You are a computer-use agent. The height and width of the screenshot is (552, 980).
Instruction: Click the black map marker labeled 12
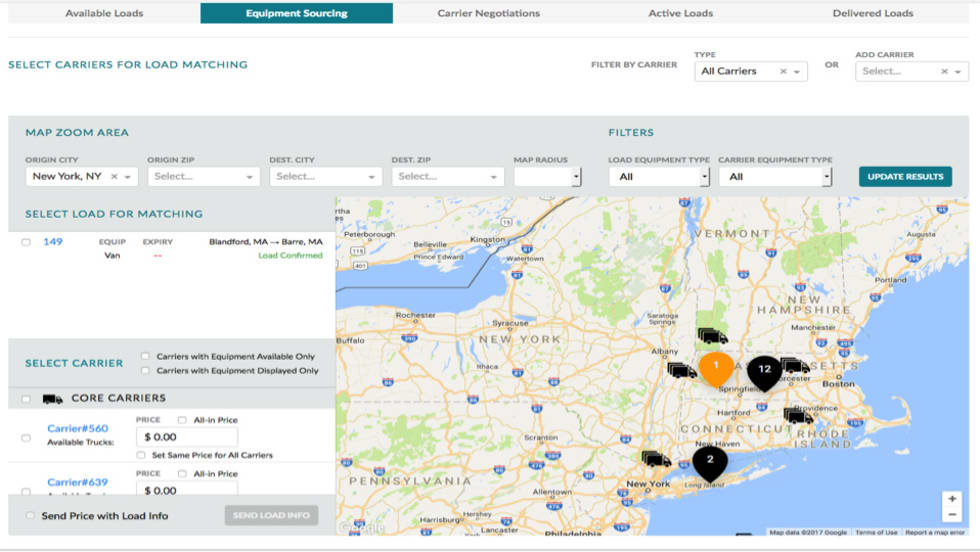[x=764, y=370]
